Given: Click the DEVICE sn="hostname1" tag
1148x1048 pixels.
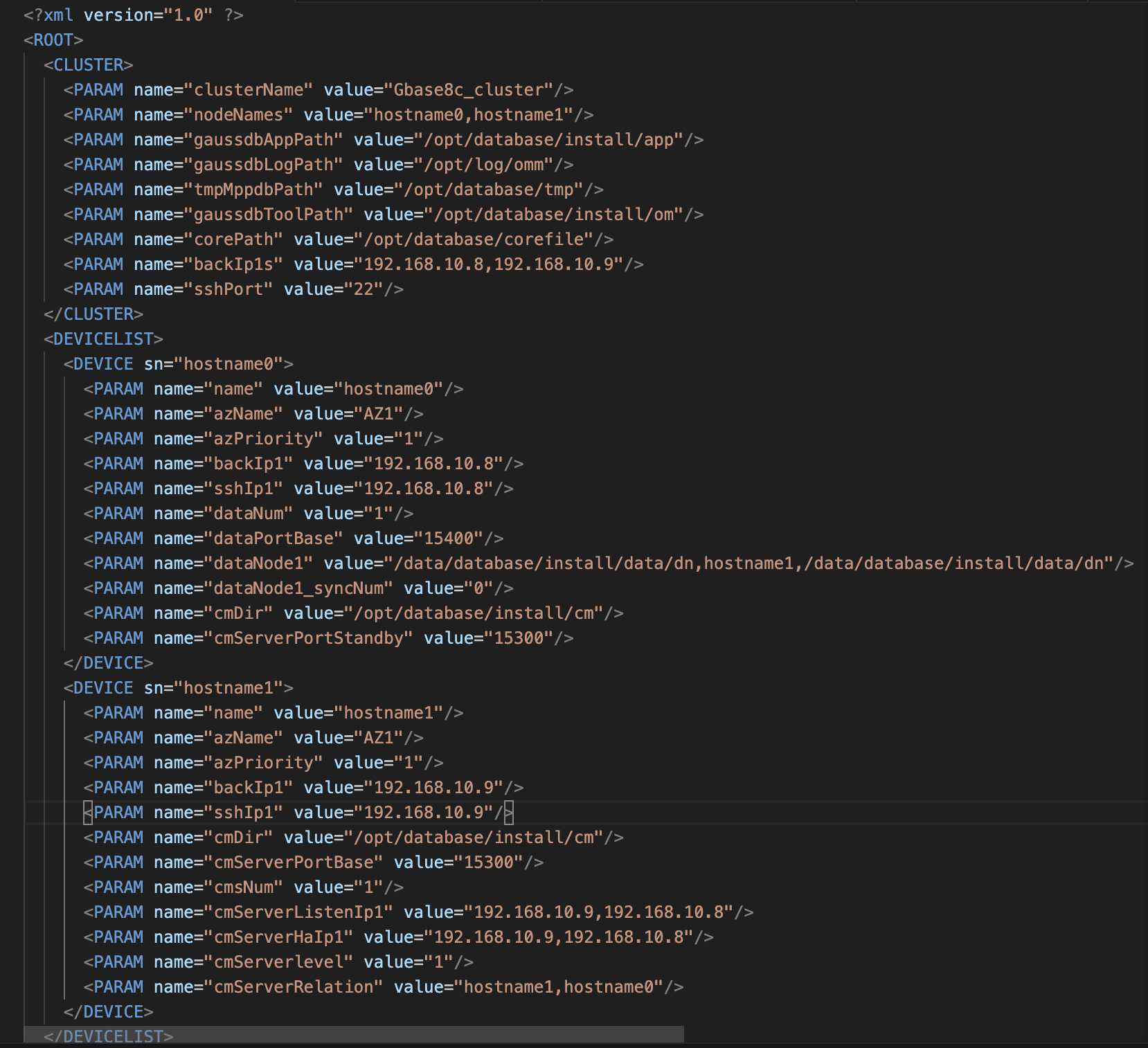Looking at the screenshot, I should [179, 688].
